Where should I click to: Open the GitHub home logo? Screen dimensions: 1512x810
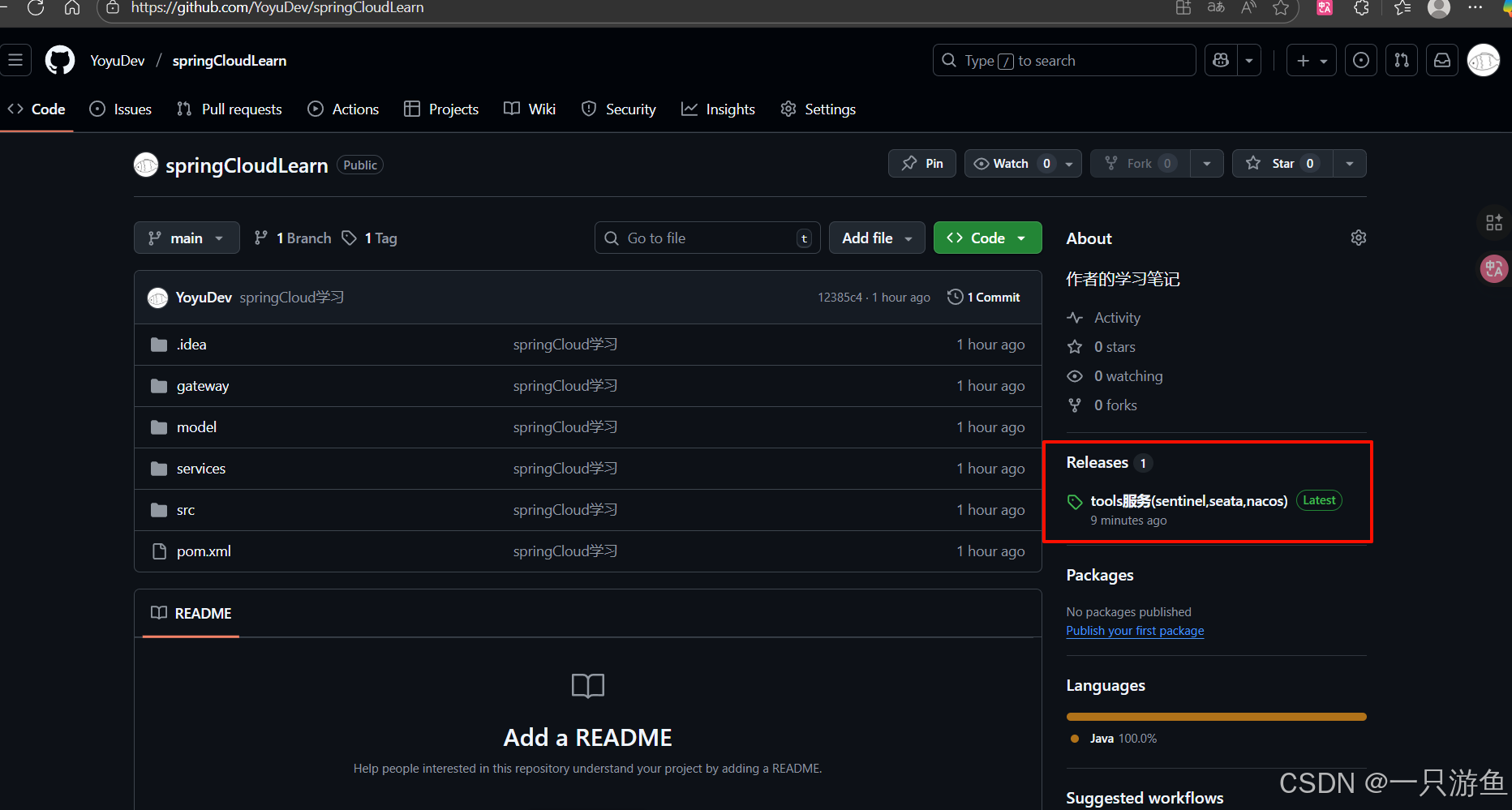coord(60,61)
